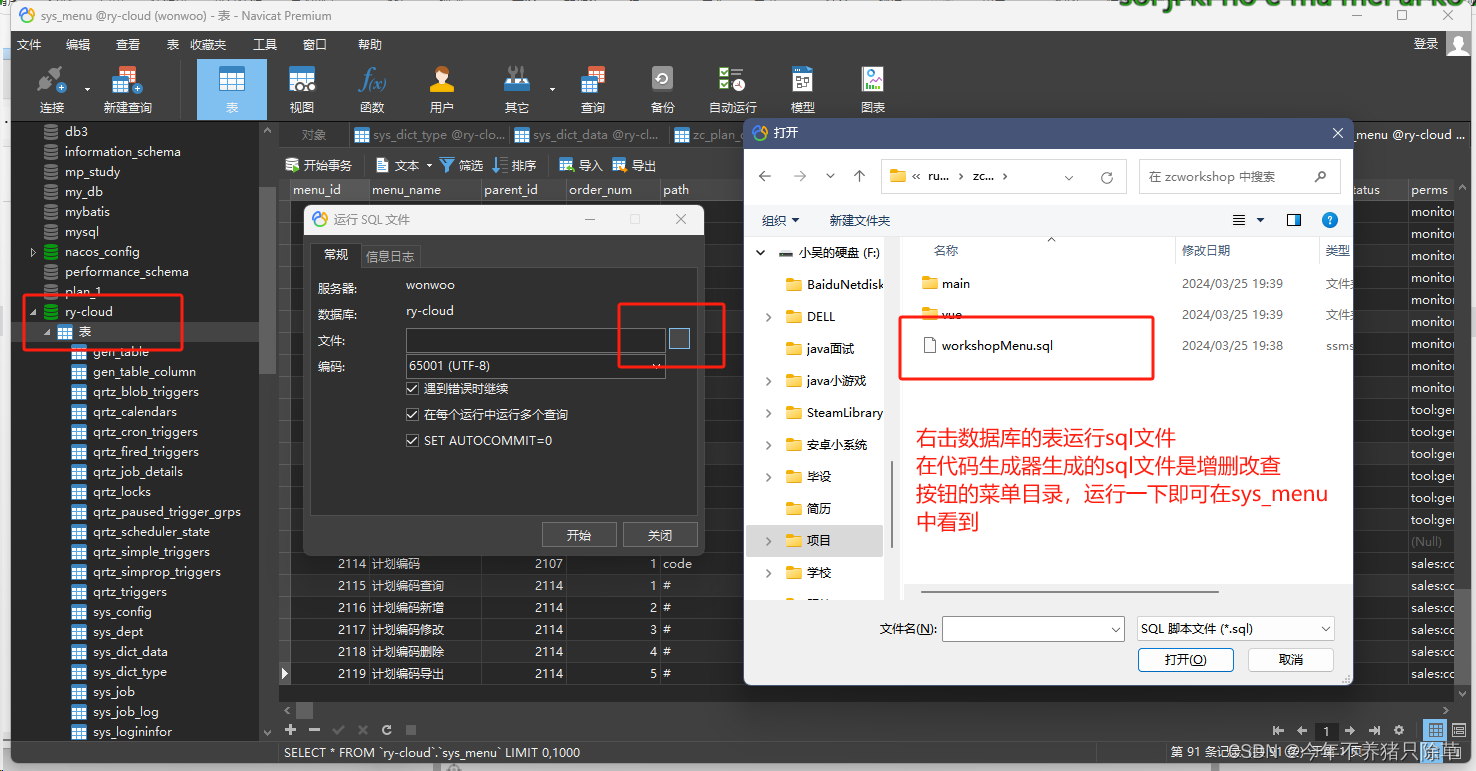Click refresh icon in grid bottom bar
This screenshot has width=1476, height=771.
(x=386, y=730)
